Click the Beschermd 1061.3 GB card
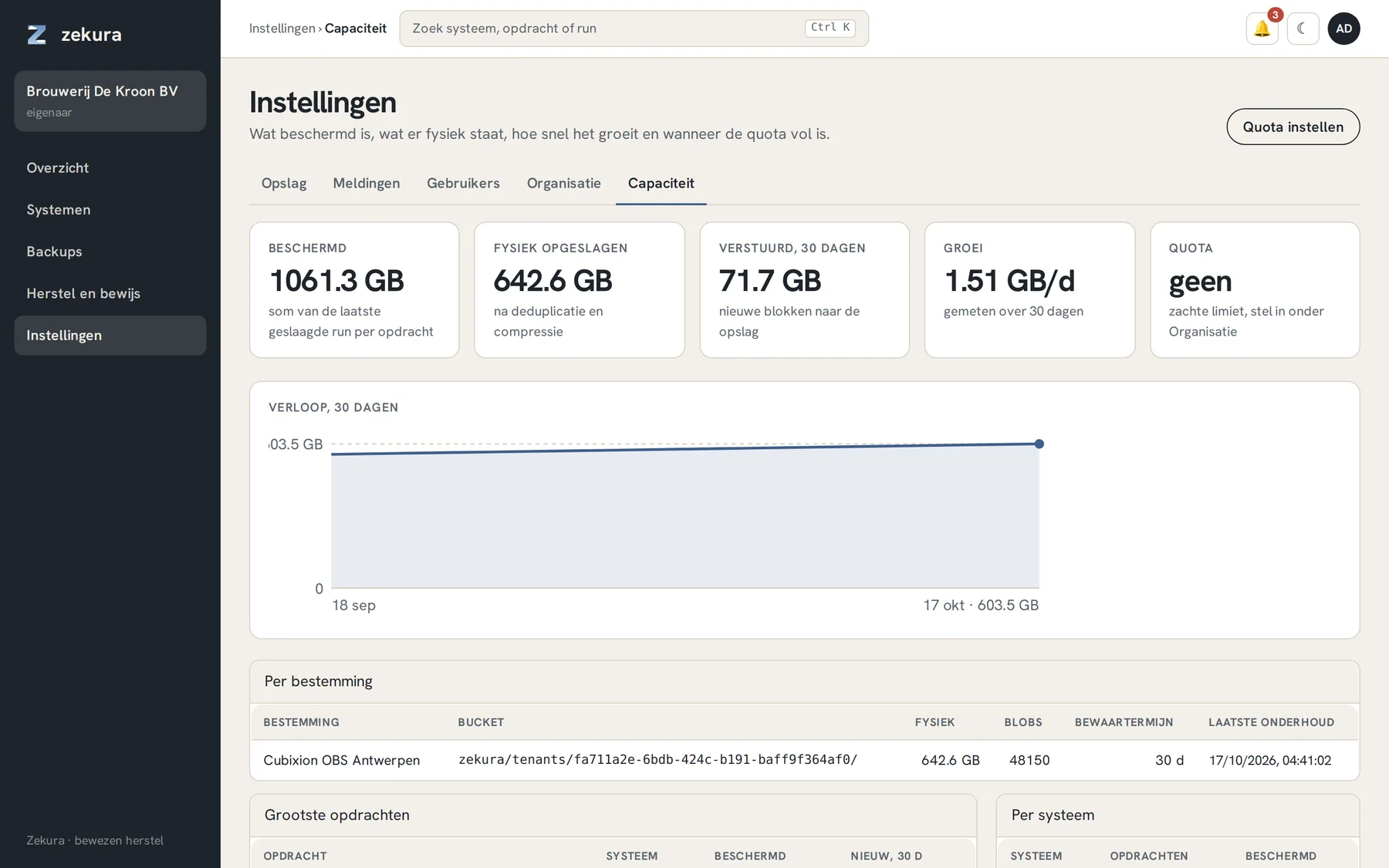 pos(354,290)
